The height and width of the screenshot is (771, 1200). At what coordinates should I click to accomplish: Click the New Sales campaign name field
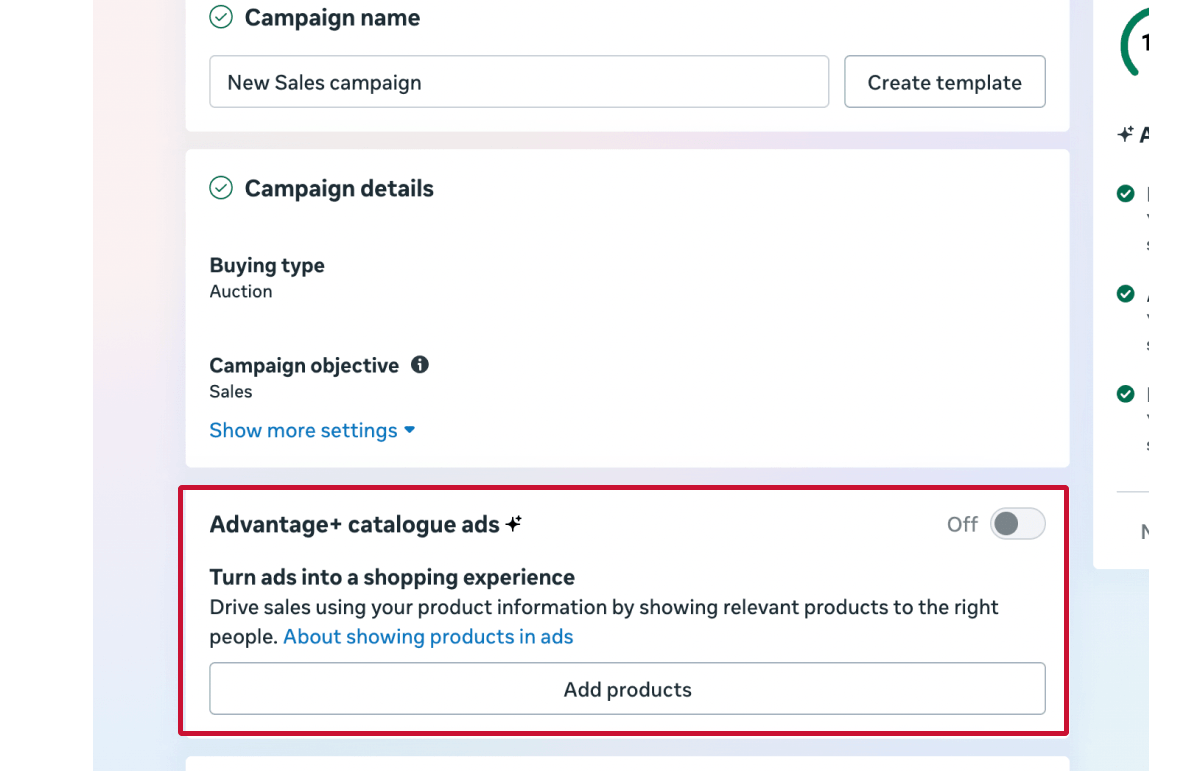[518, 82]
